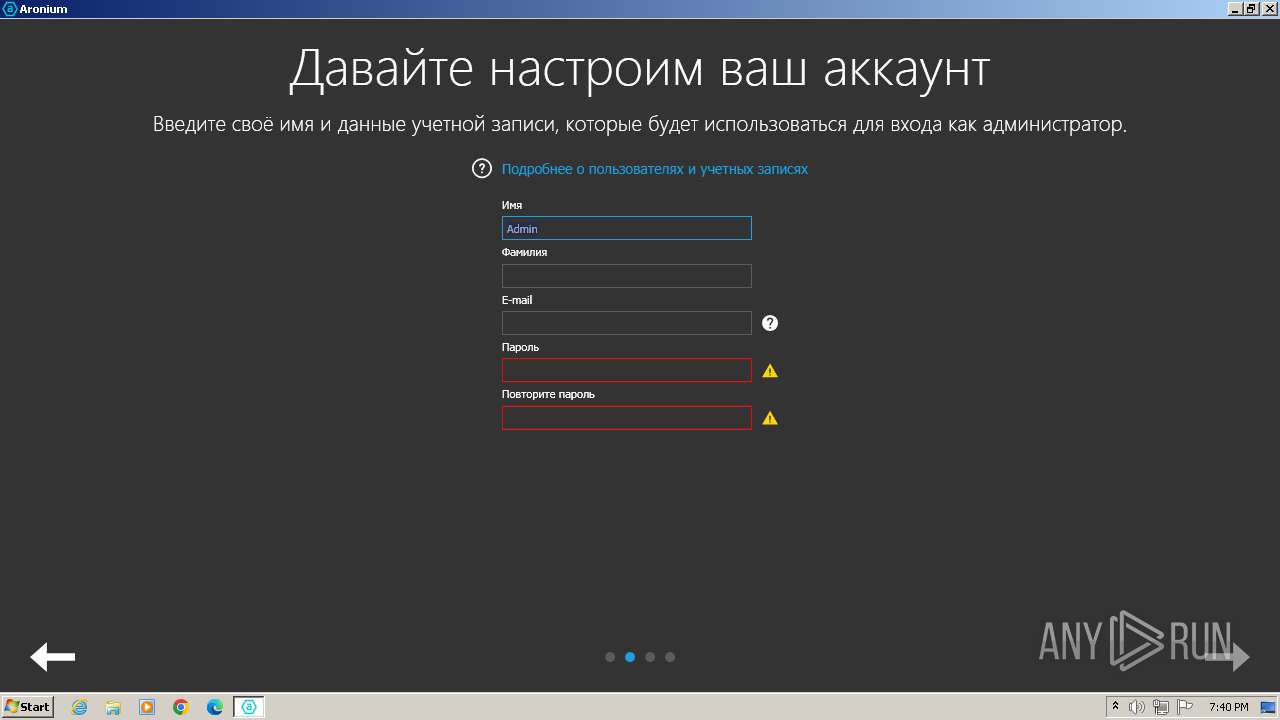Image resolution: width=1280 pixels, height=720 pixels.
Task: Open network status tray icon
Action: coord(1161,707)
